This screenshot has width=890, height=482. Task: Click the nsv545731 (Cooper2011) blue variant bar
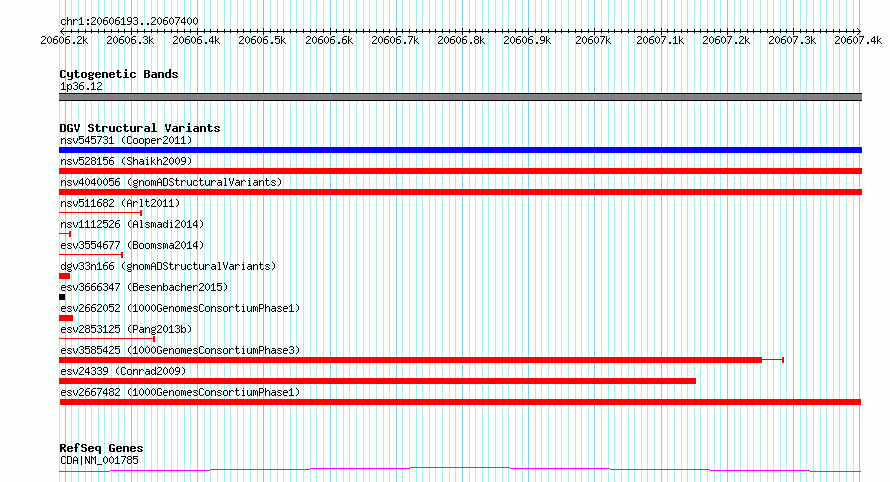(460, 150)
